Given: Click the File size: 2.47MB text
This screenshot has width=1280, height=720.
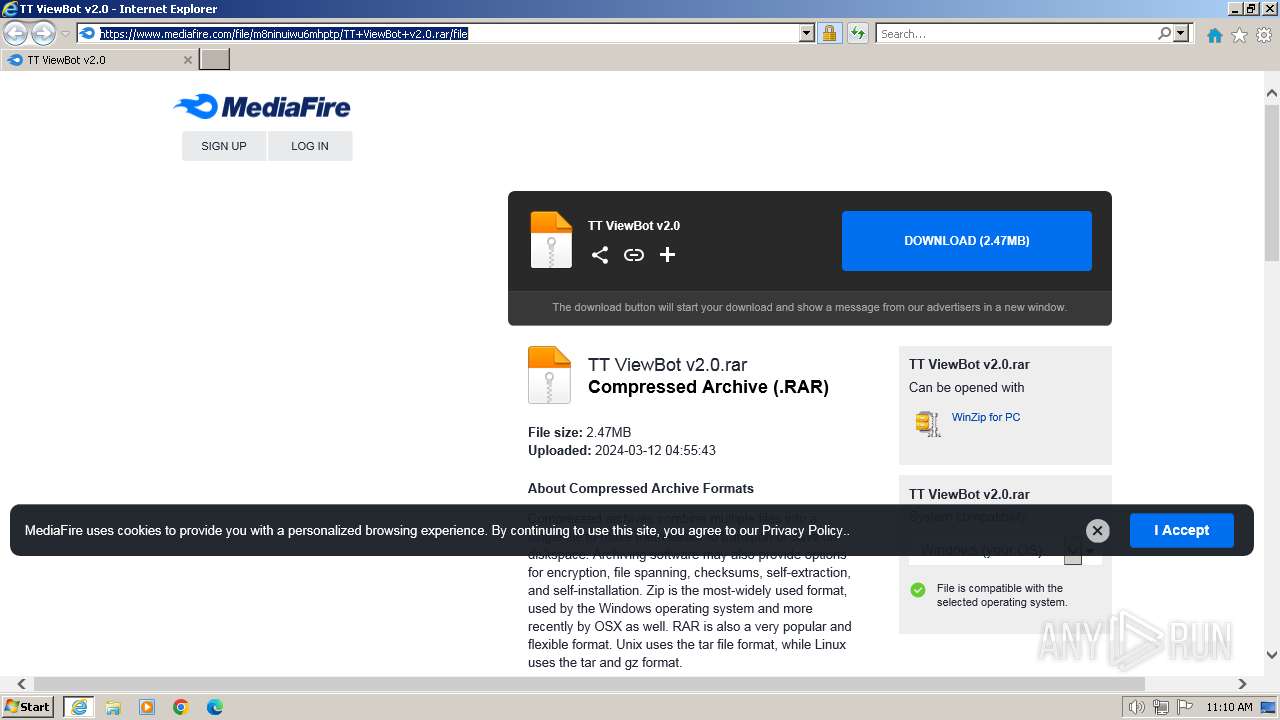Looking at the screenshot, I should pos(580,433).
